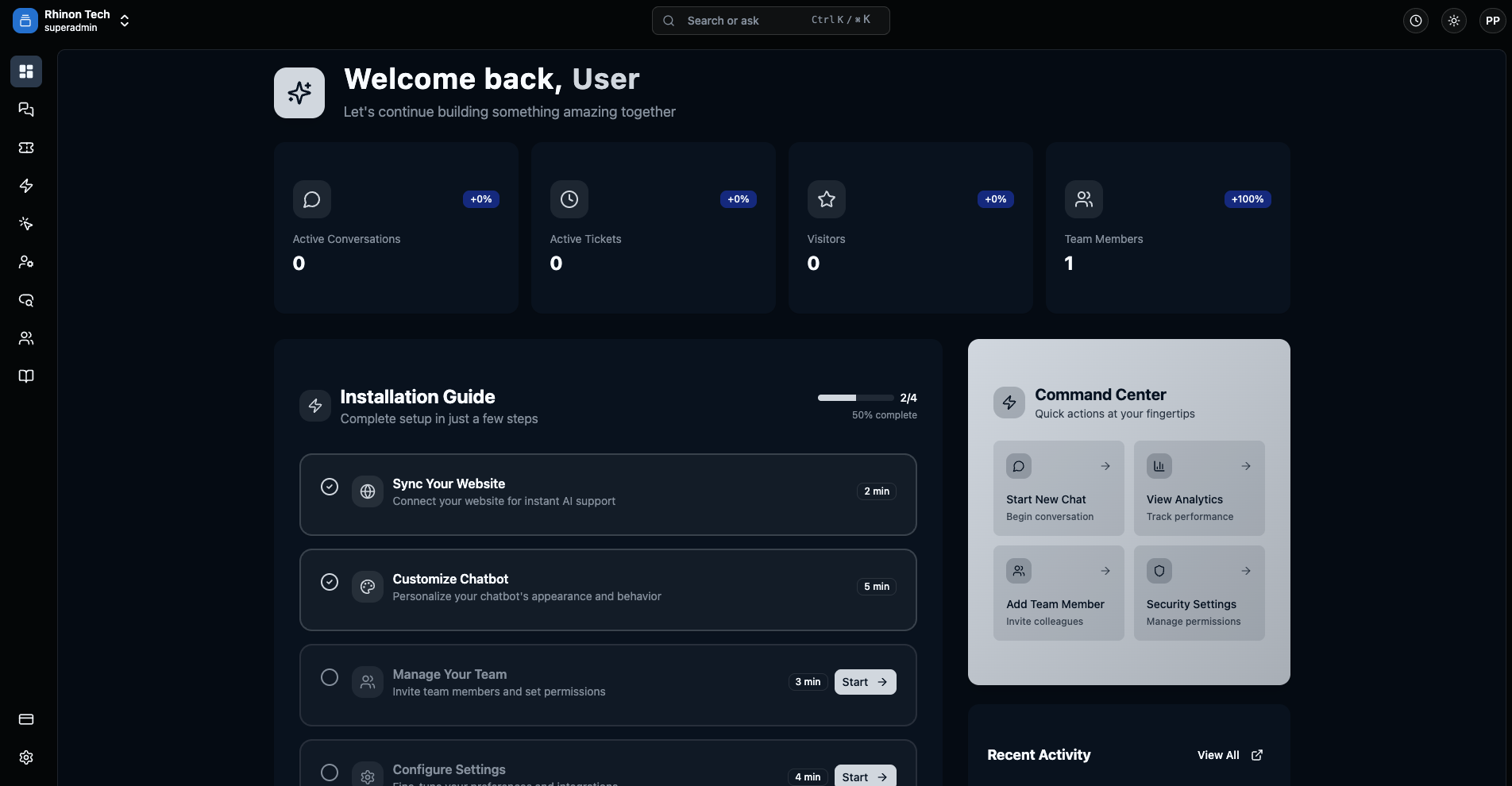Click the installation progress bar
Image resolution: width=1512 pixels, height=786 pixels.
point(855,398)
